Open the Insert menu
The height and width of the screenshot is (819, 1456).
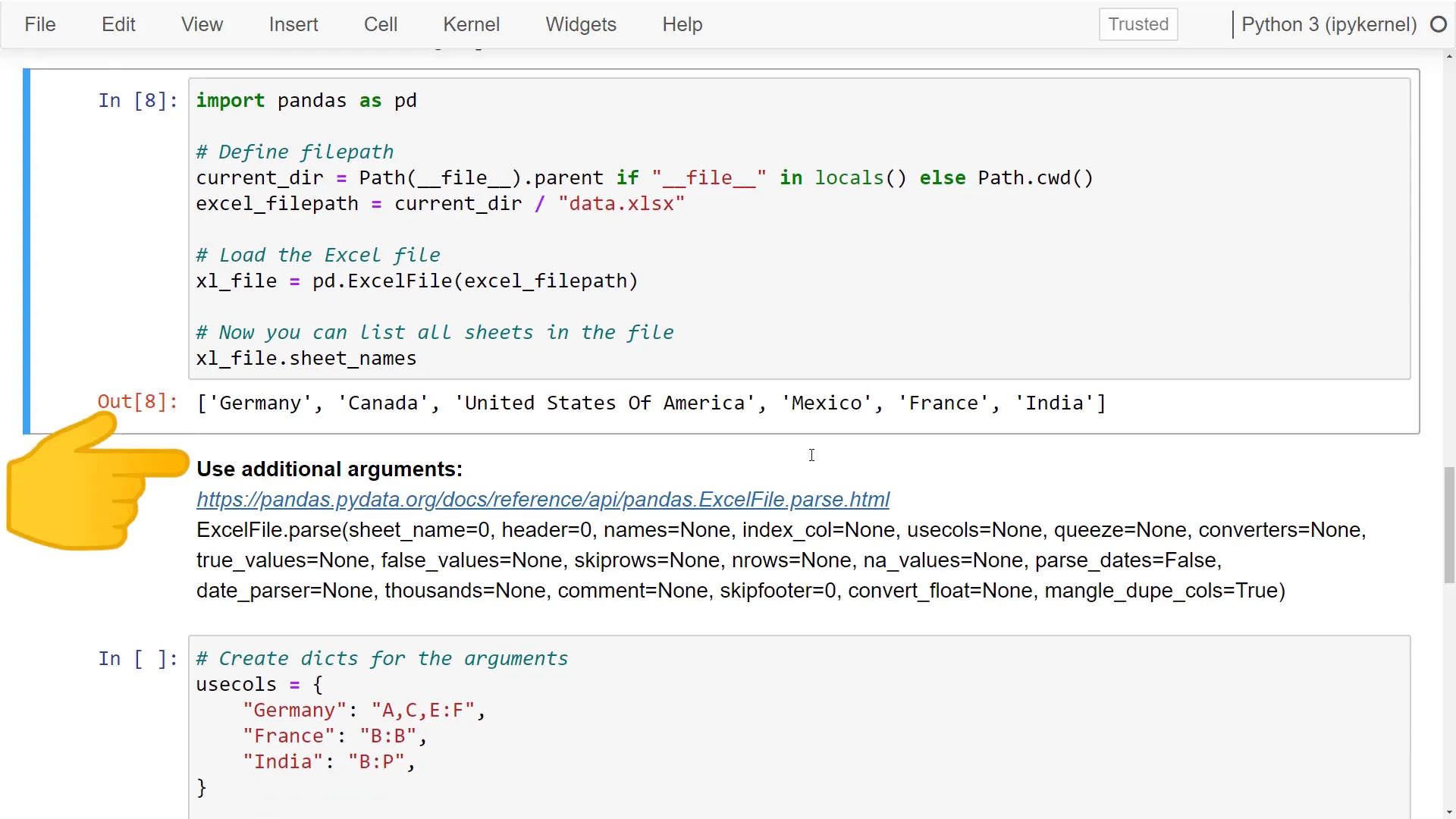tap(293, 24)
